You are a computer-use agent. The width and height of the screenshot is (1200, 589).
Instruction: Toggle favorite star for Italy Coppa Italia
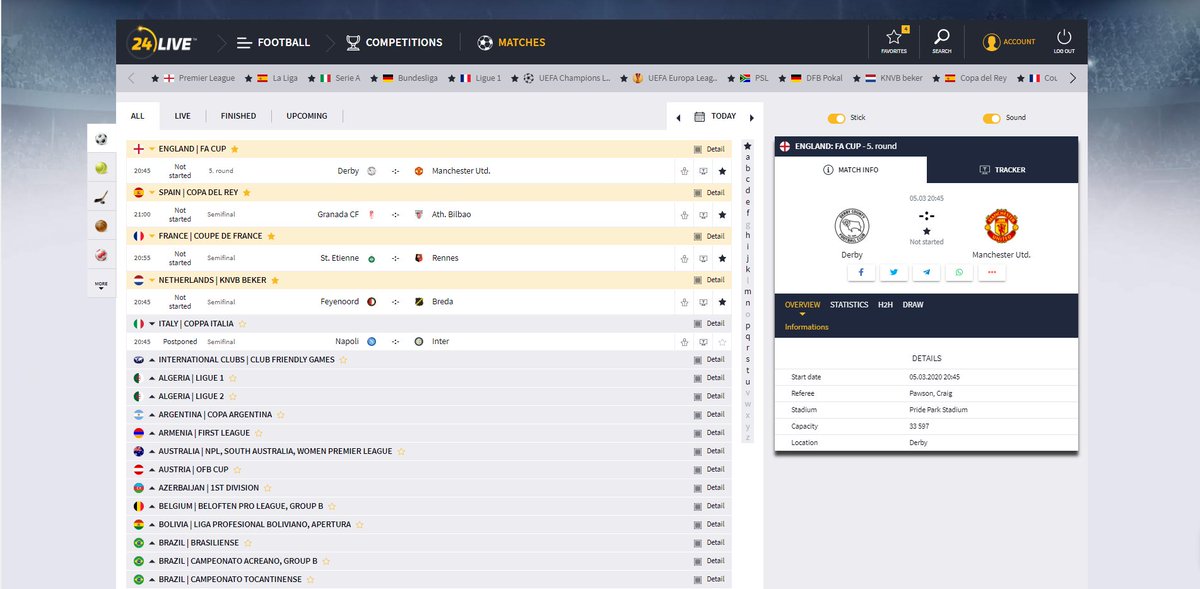tap(242, 324)
